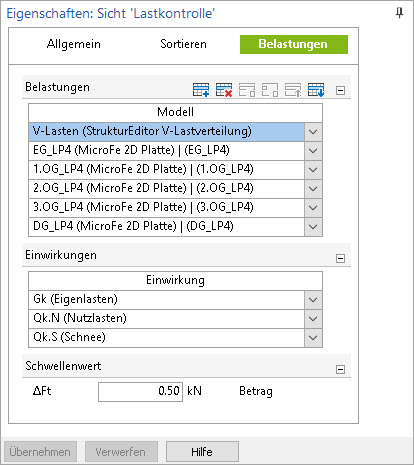Open dropdown for Gk (Eigenlasten) row
This screenshot has width=414, height=465.
pyautogui.click(x=313, y=300)
